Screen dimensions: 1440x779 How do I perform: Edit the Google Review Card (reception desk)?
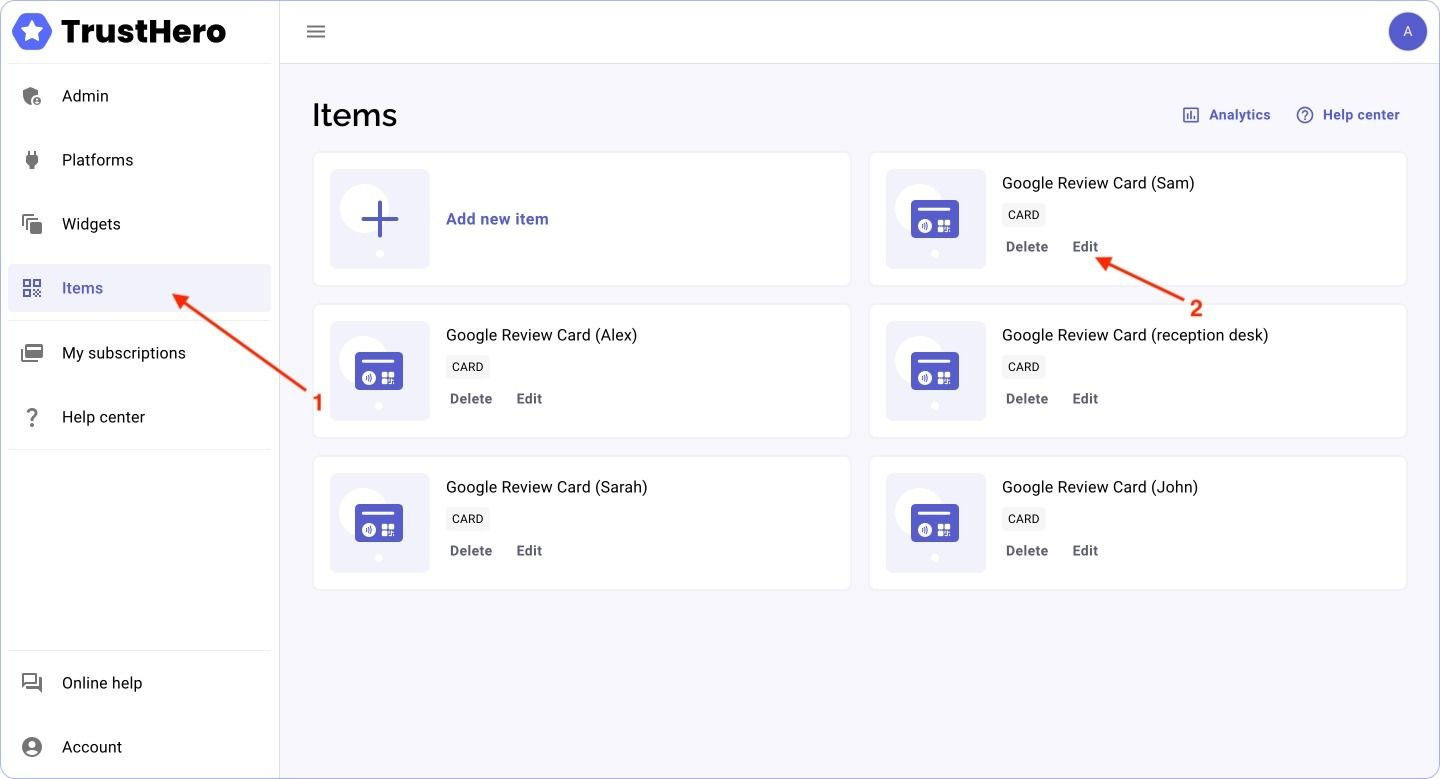(x=1085, y=399)
